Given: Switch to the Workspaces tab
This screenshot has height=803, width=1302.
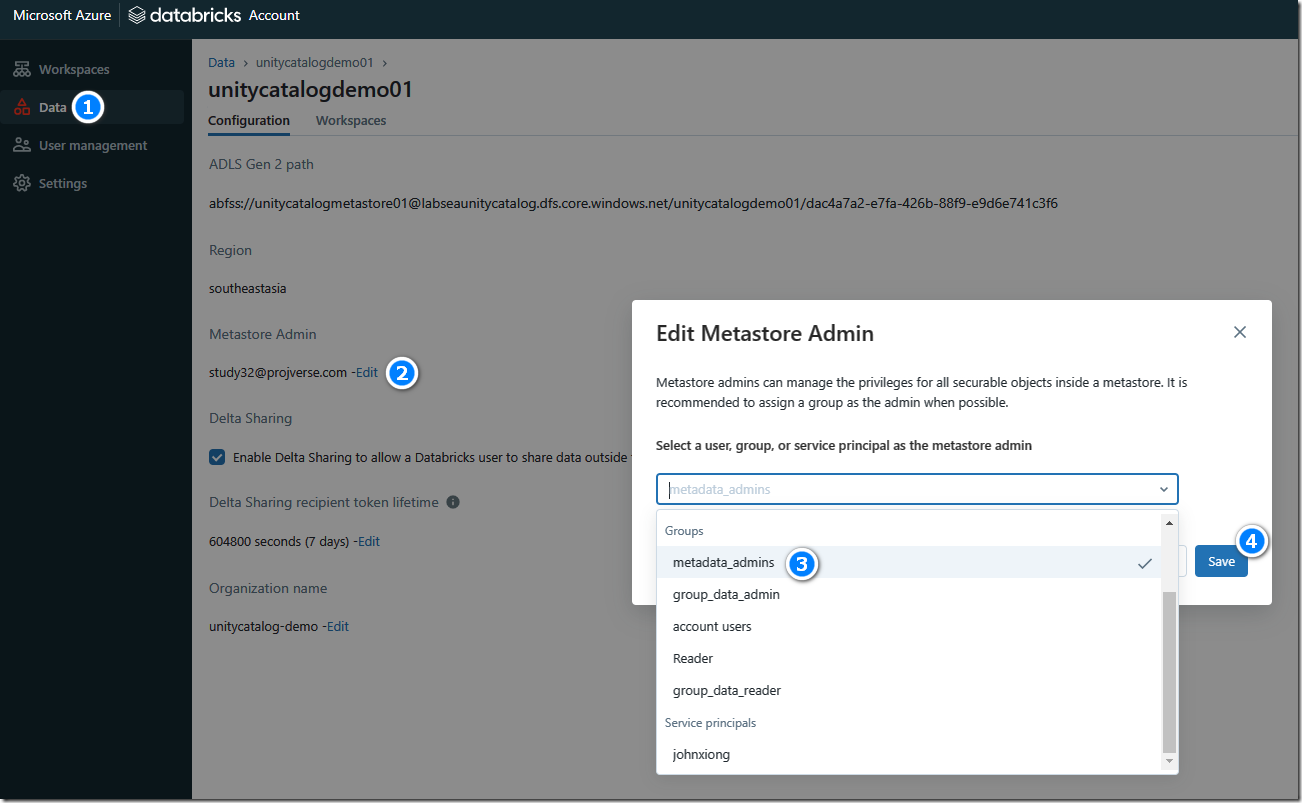Looking at the screenshot, I should [351, 121].
